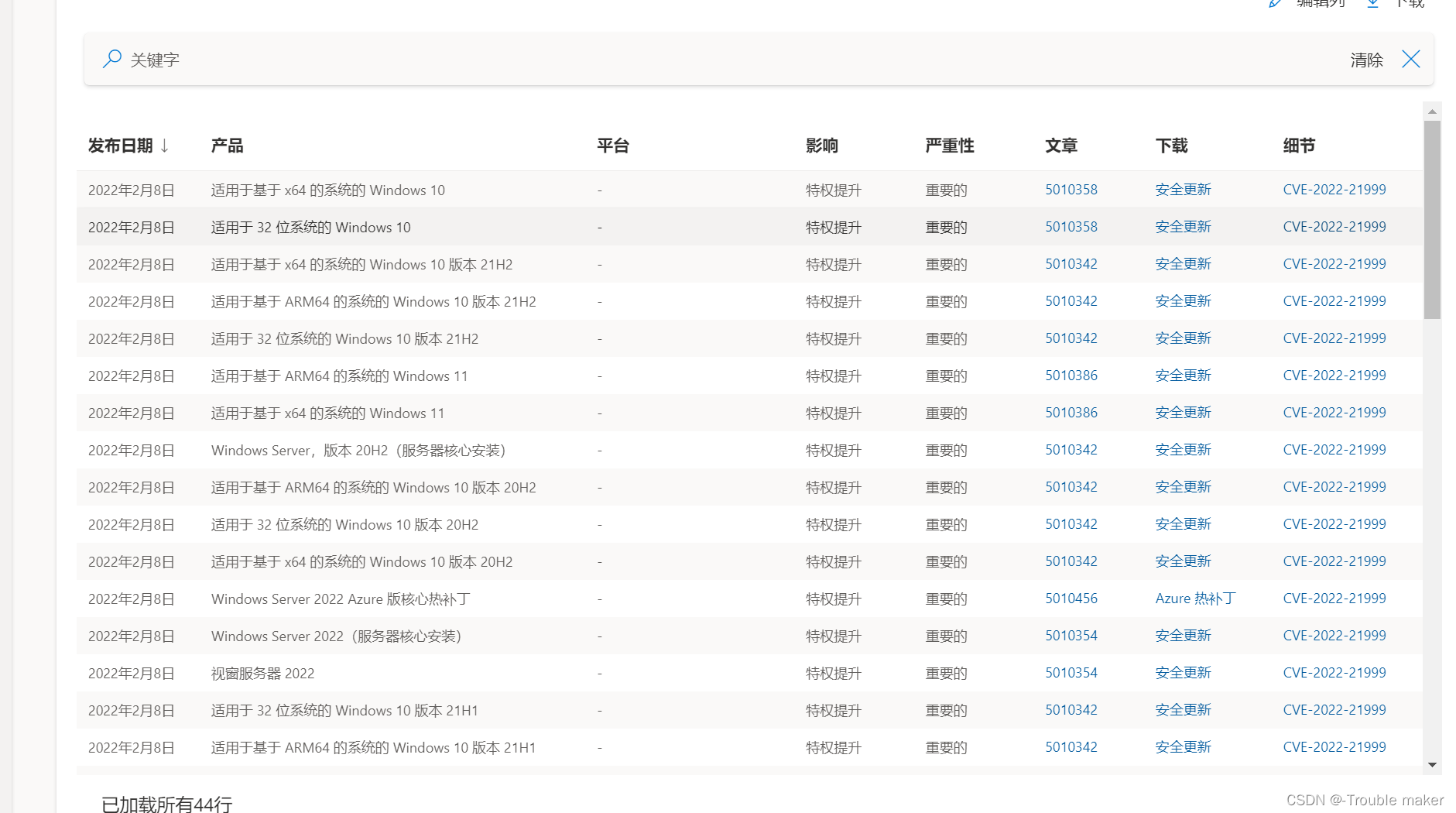Screen dimensions: 1456x813
Task: Open article 5010354 for Windows Server 2022 服务器核心安装 row
Action: 1071,636
